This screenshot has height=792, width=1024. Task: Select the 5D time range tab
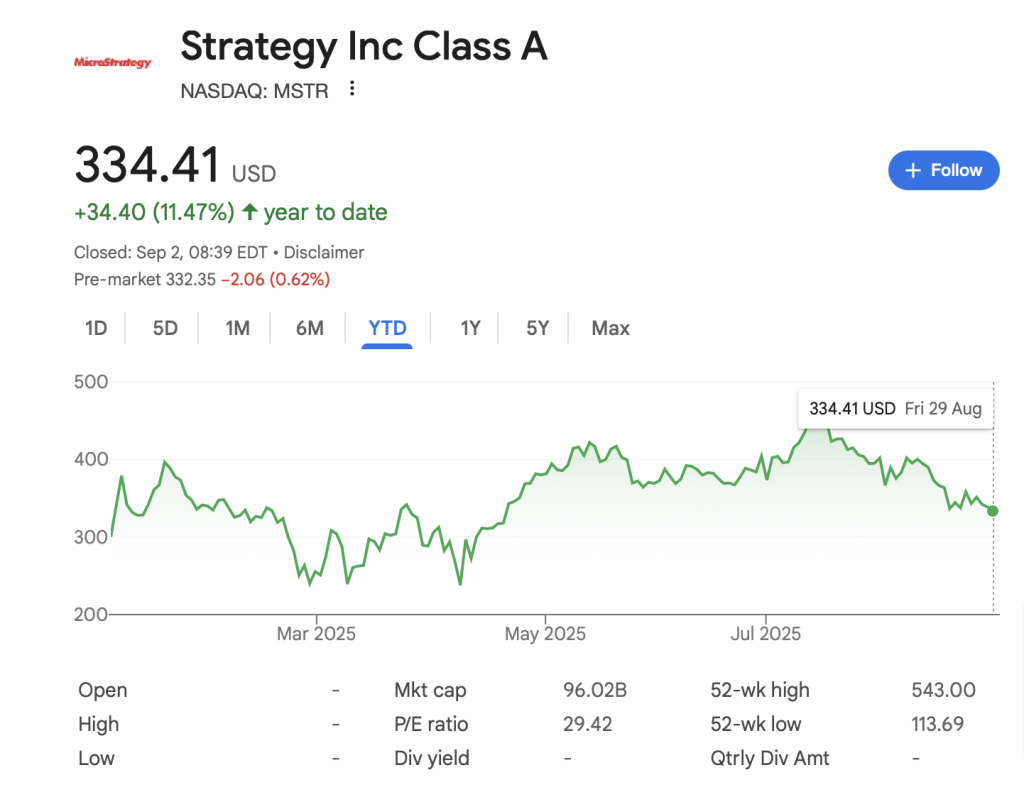[165, 328]
